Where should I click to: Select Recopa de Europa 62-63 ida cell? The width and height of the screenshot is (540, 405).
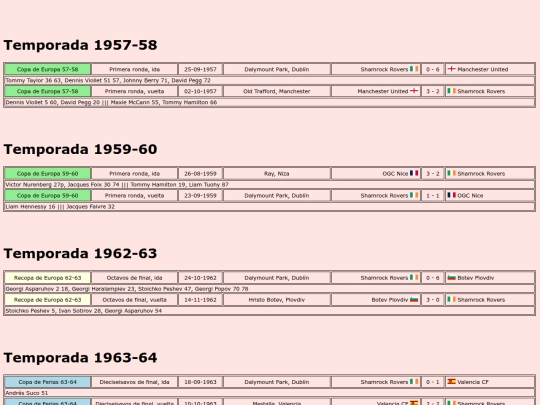(48, 278)
